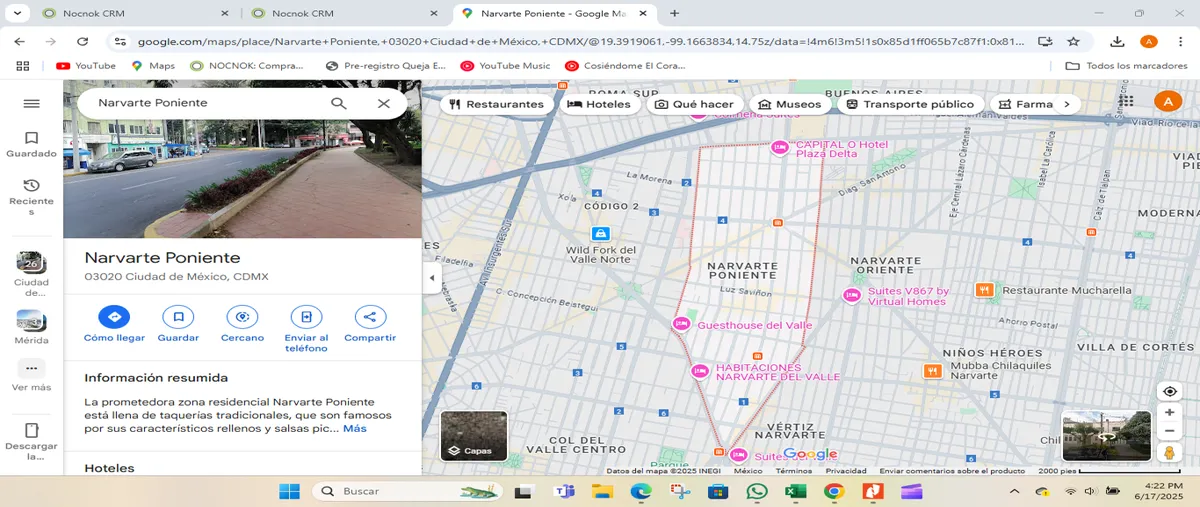Select the Hoteles filter chip
1200x507 pixels.
[x=599, y=104]
